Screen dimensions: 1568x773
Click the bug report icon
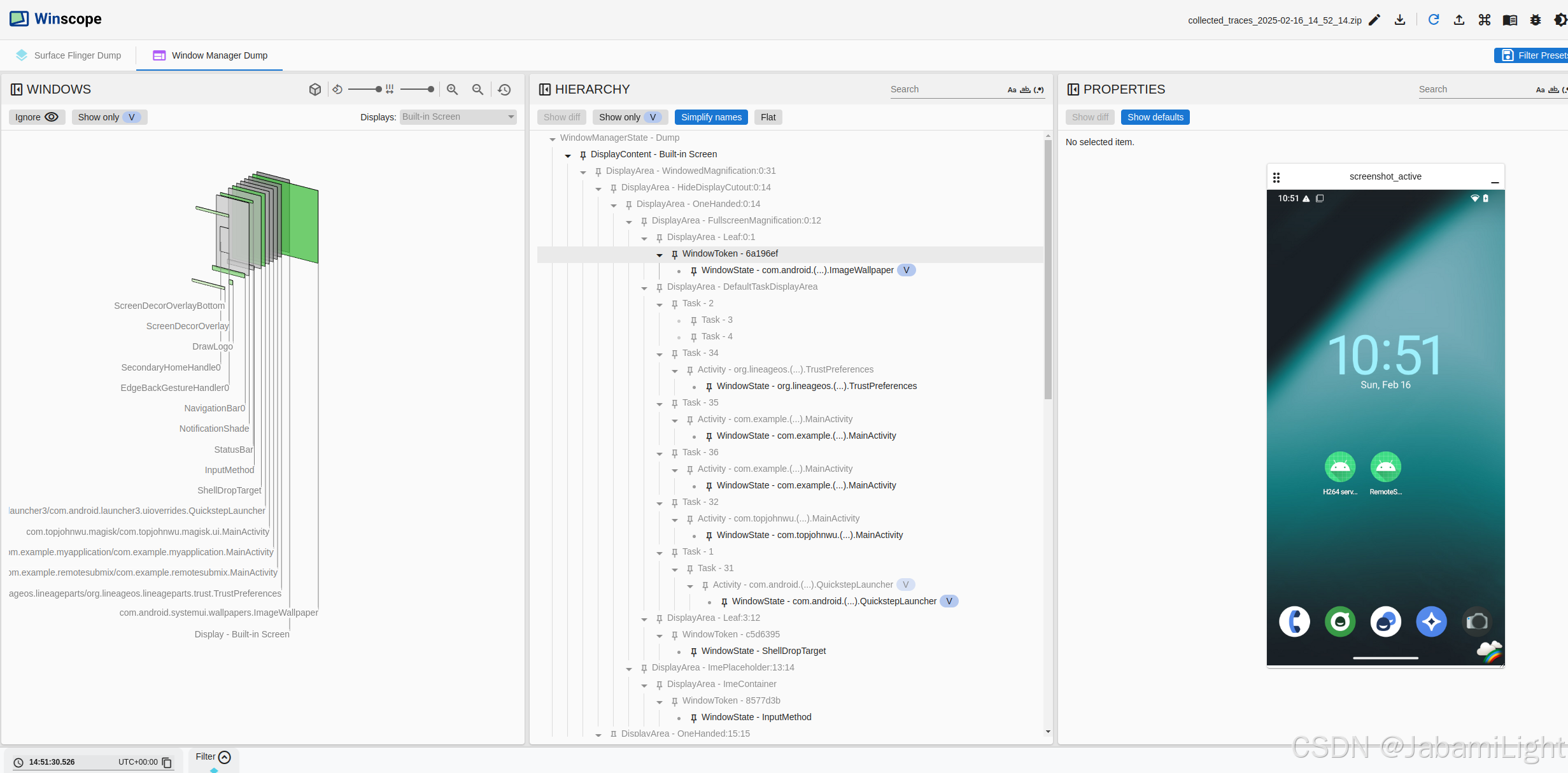point(1536,20)
